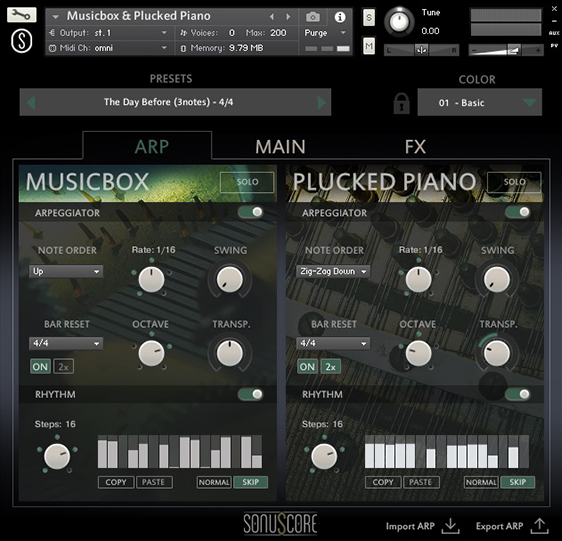Viewport: 562px width, 541px height.
Task: Click the AUX button in header
Action: point(554,33)
